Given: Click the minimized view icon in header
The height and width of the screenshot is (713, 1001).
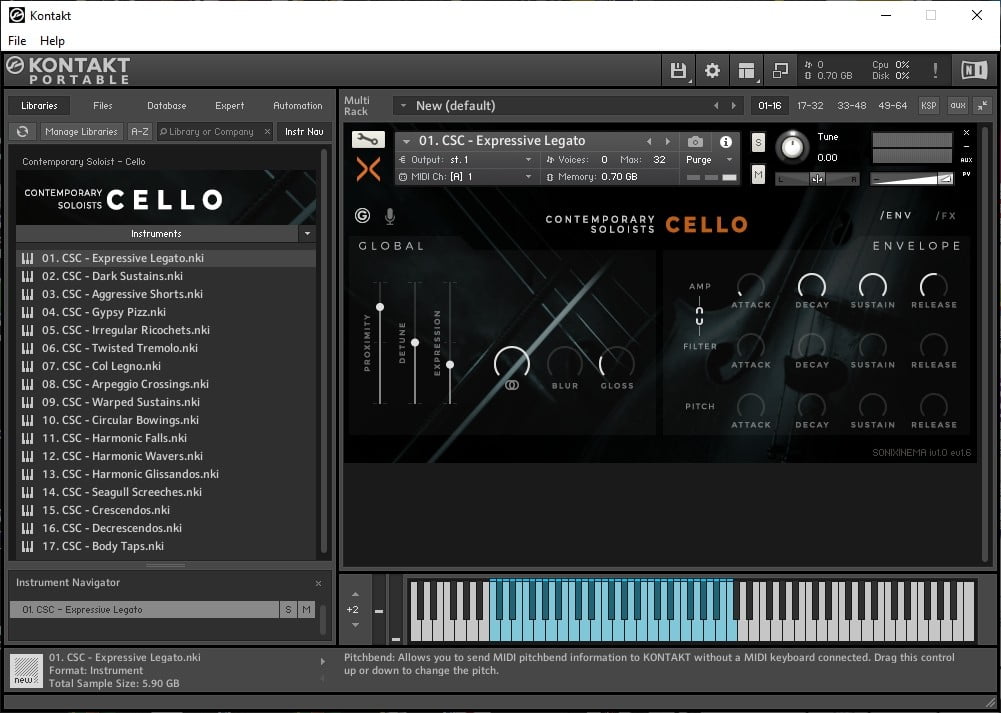Looking at the screenshot, I should pyautogui.click(x=780, y=70).
